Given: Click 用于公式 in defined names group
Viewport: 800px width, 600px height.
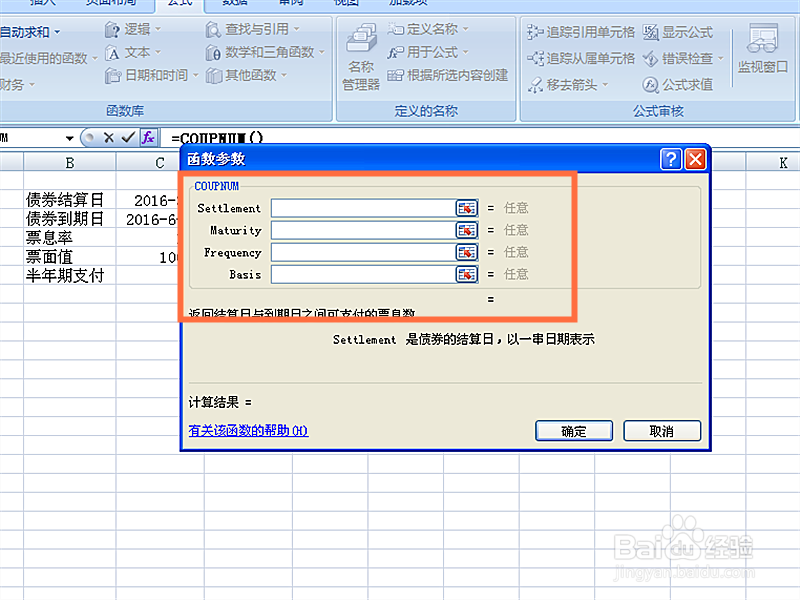Looking at the screenshot, I should click(x=428, y=52).
